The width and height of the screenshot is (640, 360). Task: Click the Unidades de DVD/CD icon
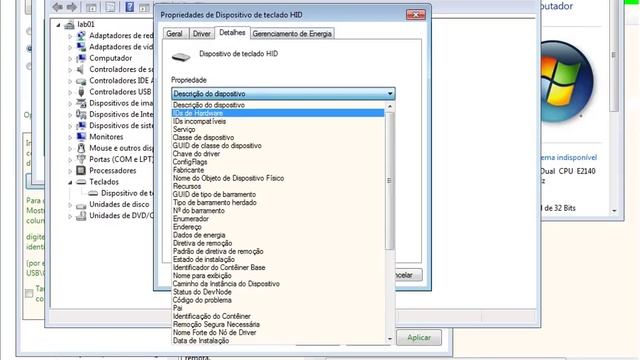81,216
